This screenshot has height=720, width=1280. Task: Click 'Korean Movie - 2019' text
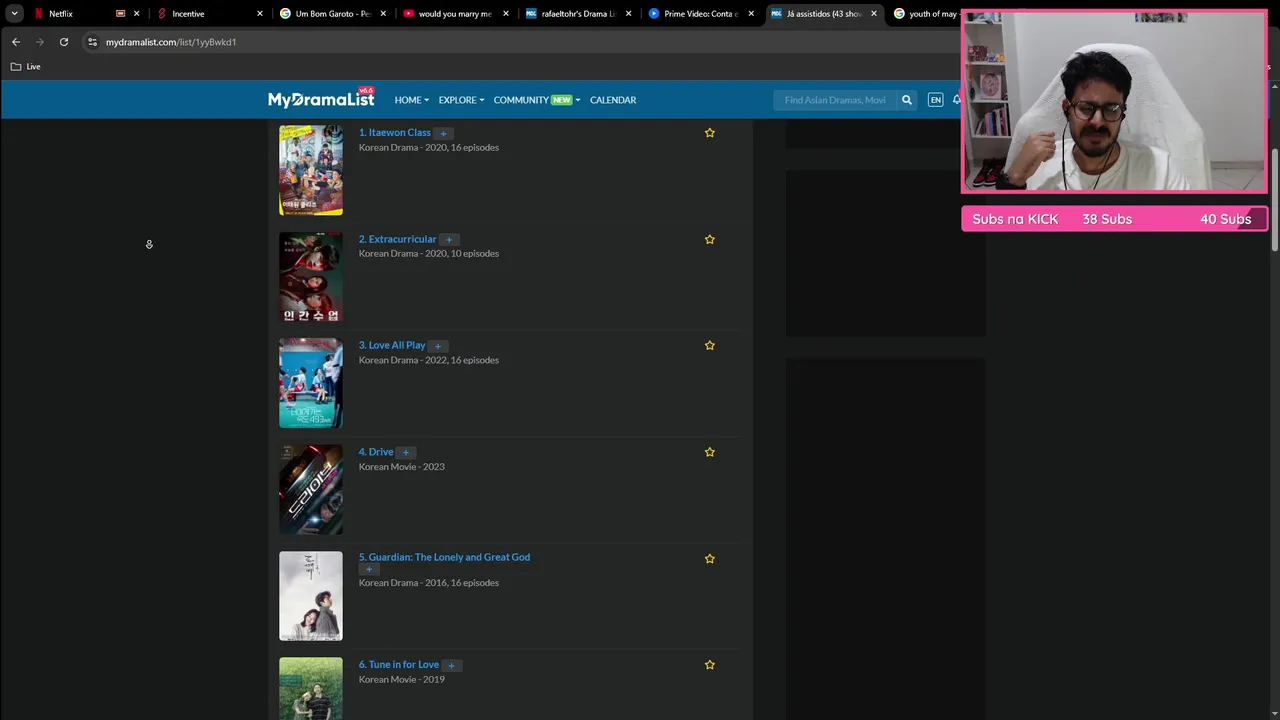402,679
